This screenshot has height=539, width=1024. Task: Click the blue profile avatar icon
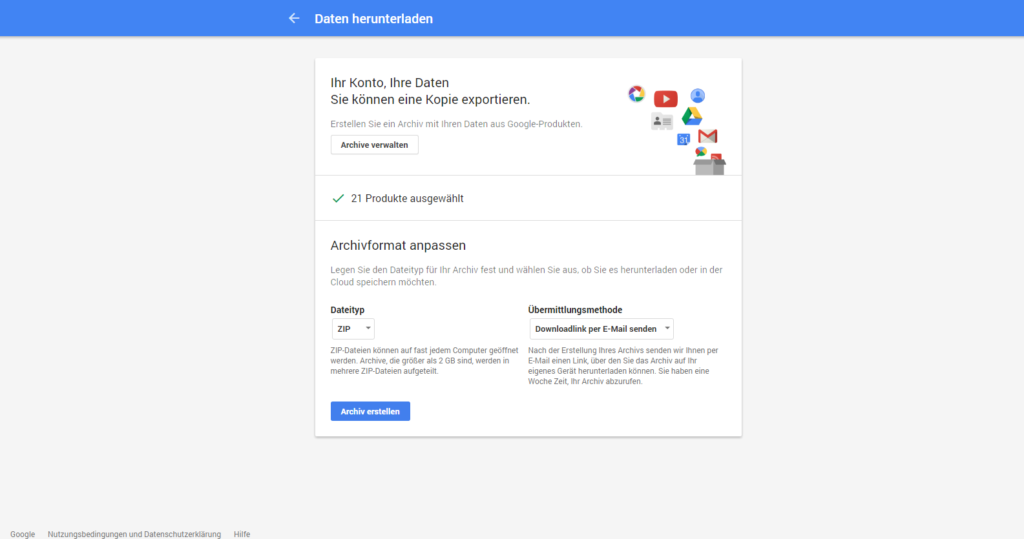tap(698, 96)
